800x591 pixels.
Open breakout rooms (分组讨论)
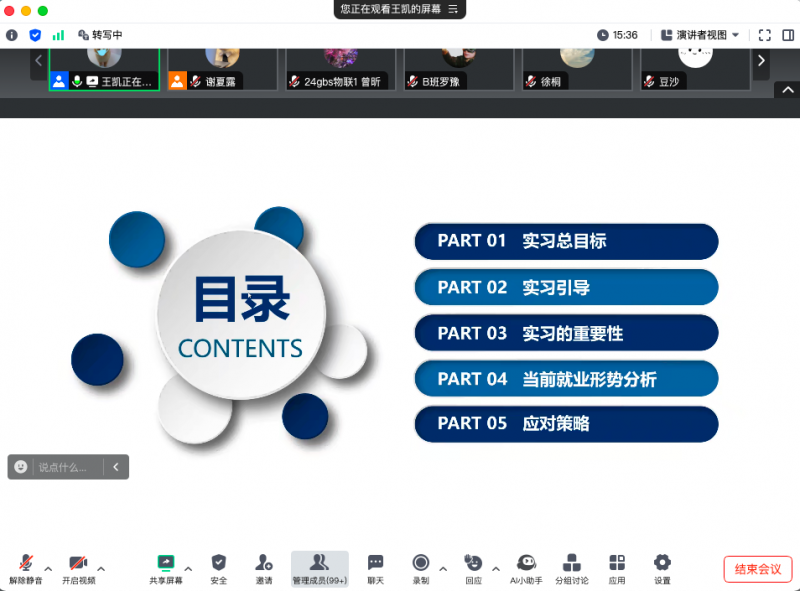572,566
